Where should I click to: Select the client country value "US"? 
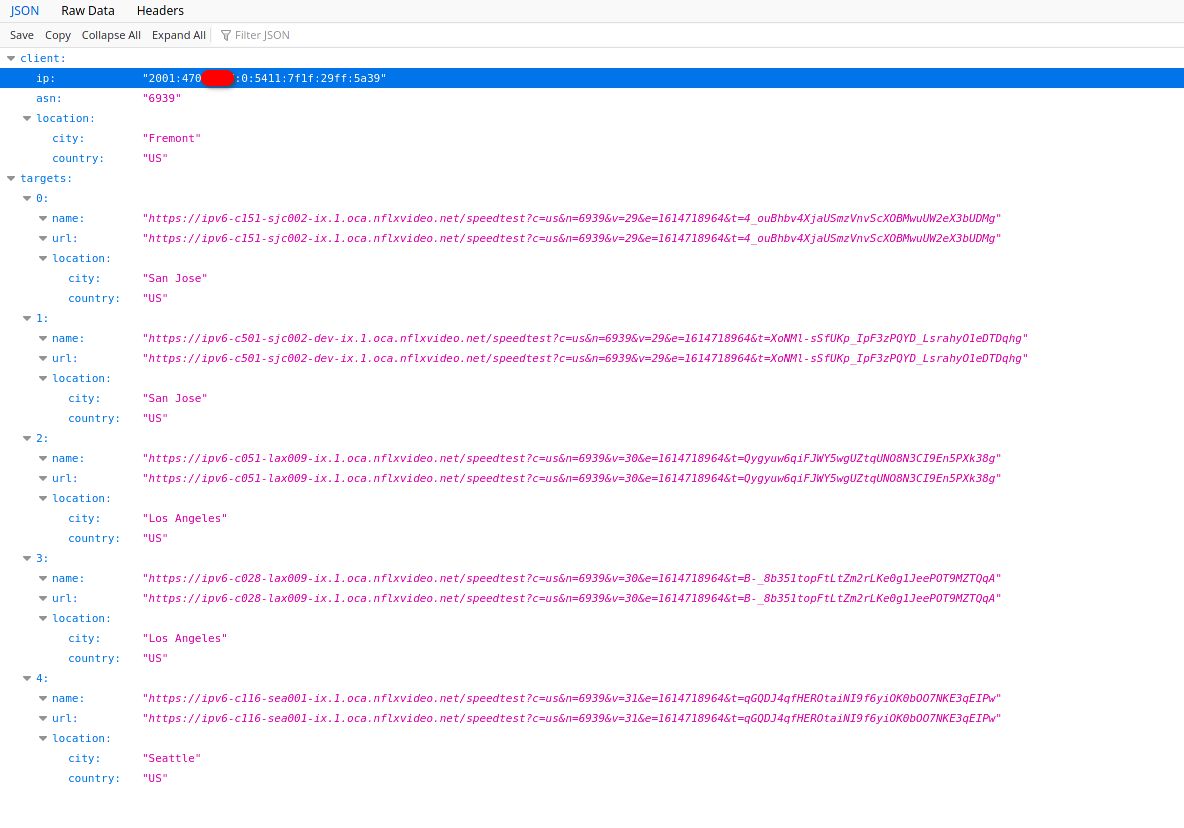155,159
